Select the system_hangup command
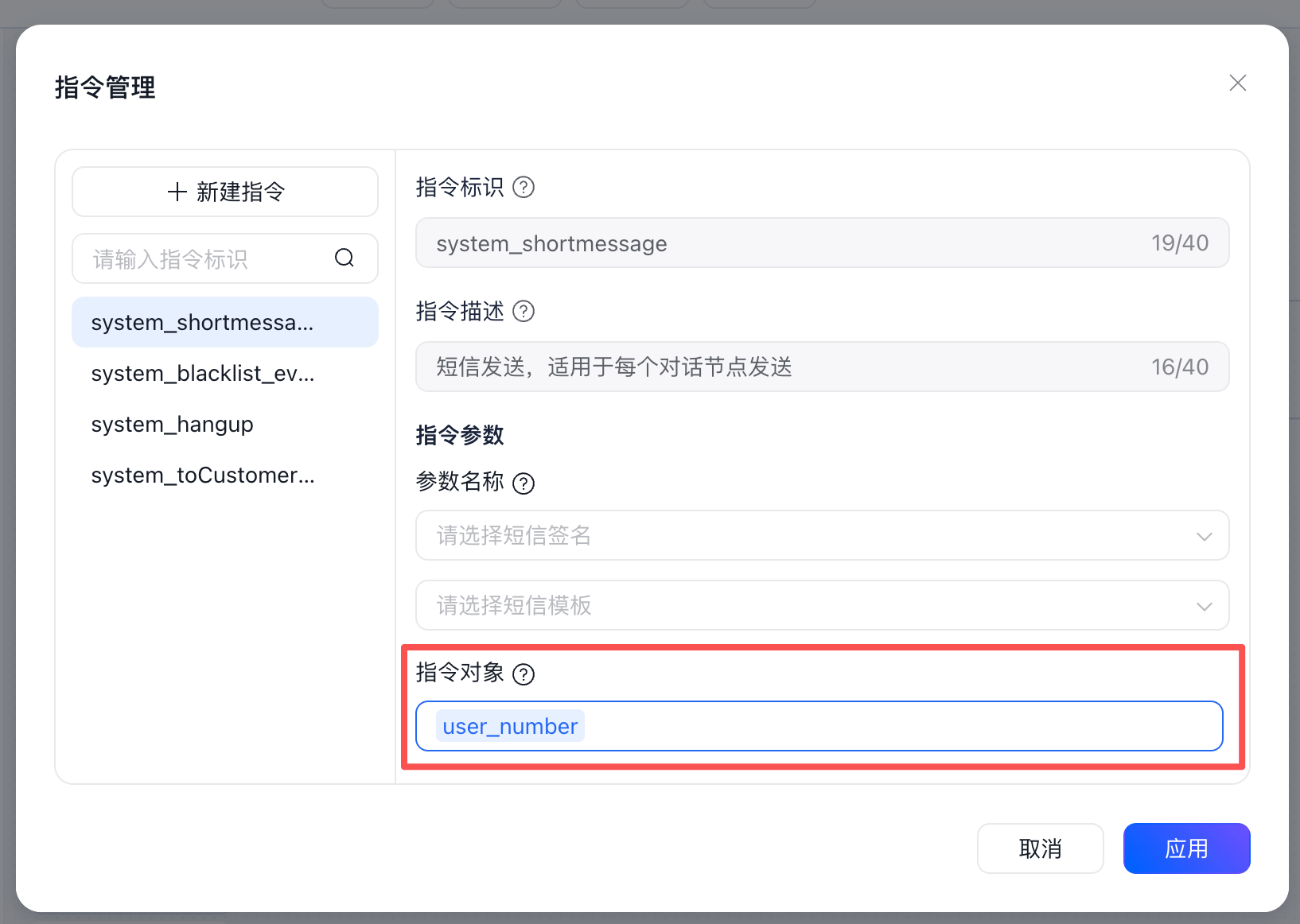This screenshot has height=924, width=1300. 173,424
